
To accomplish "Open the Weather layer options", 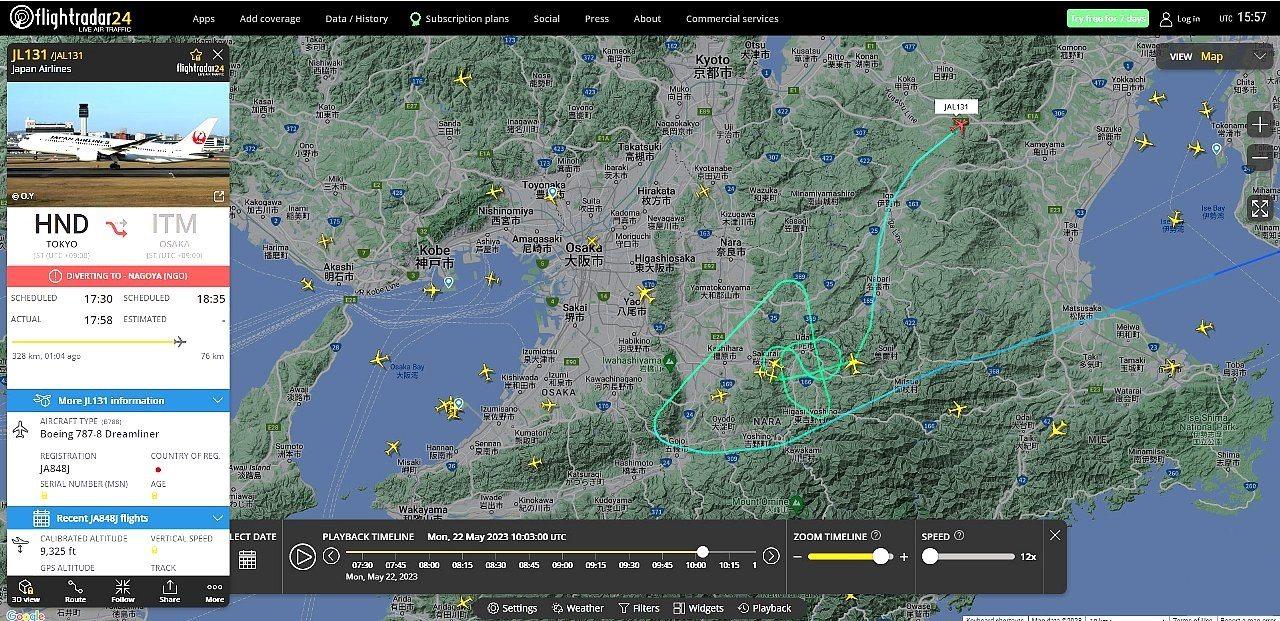I will (577, 608).
